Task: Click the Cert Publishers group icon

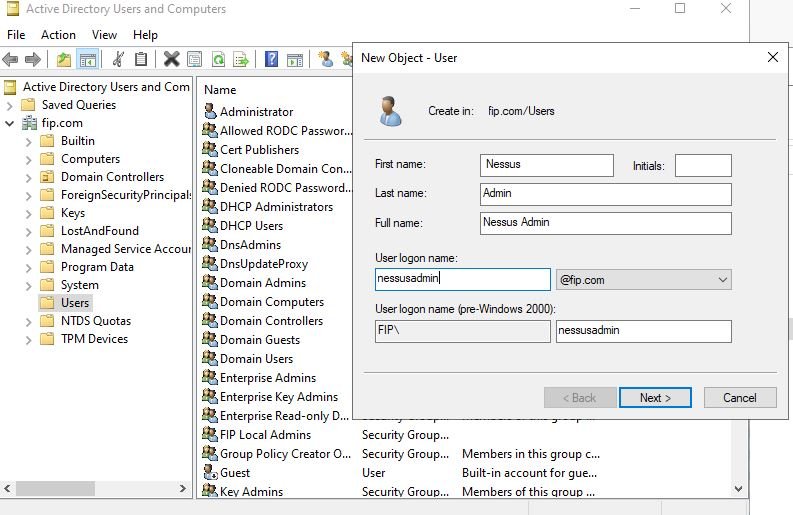Action: point(209,149)
